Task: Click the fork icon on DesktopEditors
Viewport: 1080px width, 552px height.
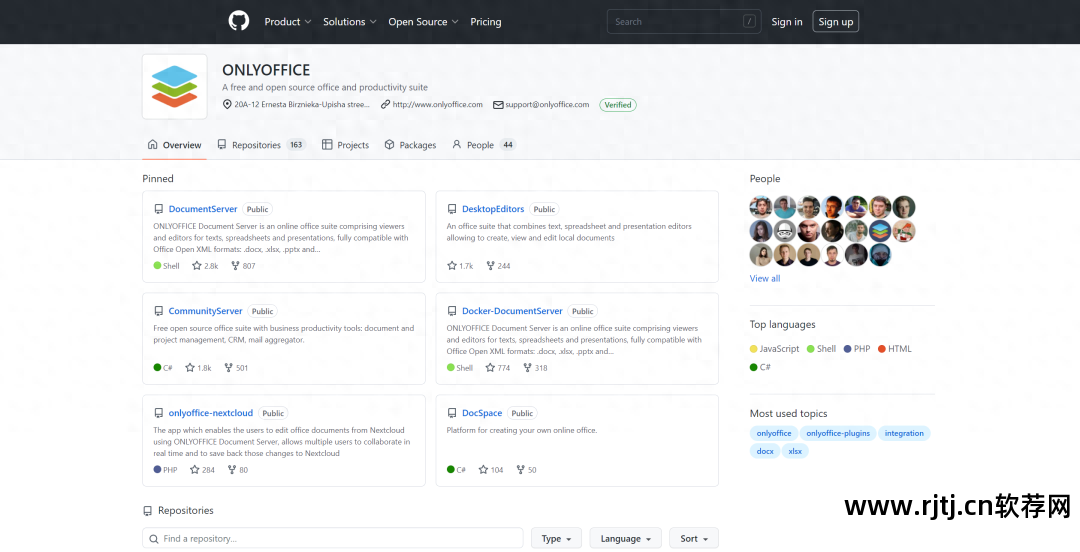Action: 490,266
